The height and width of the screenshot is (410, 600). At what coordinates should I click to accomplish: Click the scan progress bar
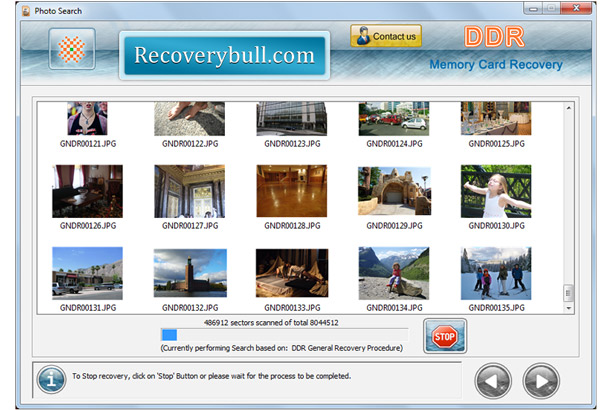click(284, 335)
